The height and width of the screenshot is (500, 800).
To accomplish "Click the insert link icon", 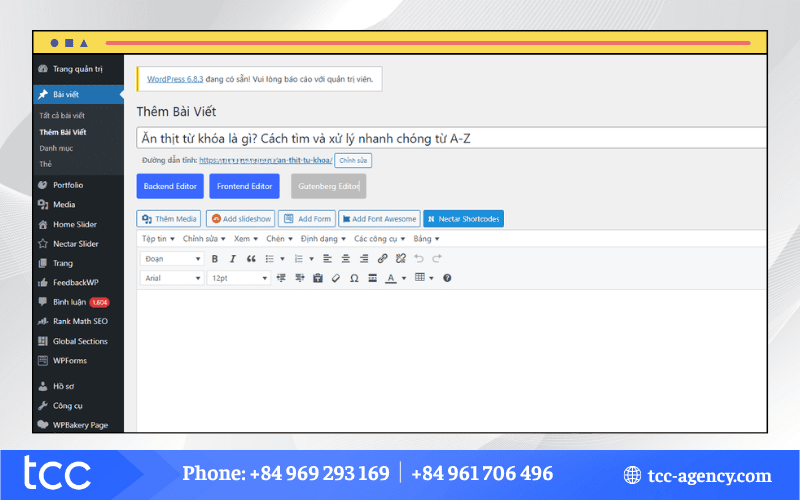I will (x=383, y=258).
